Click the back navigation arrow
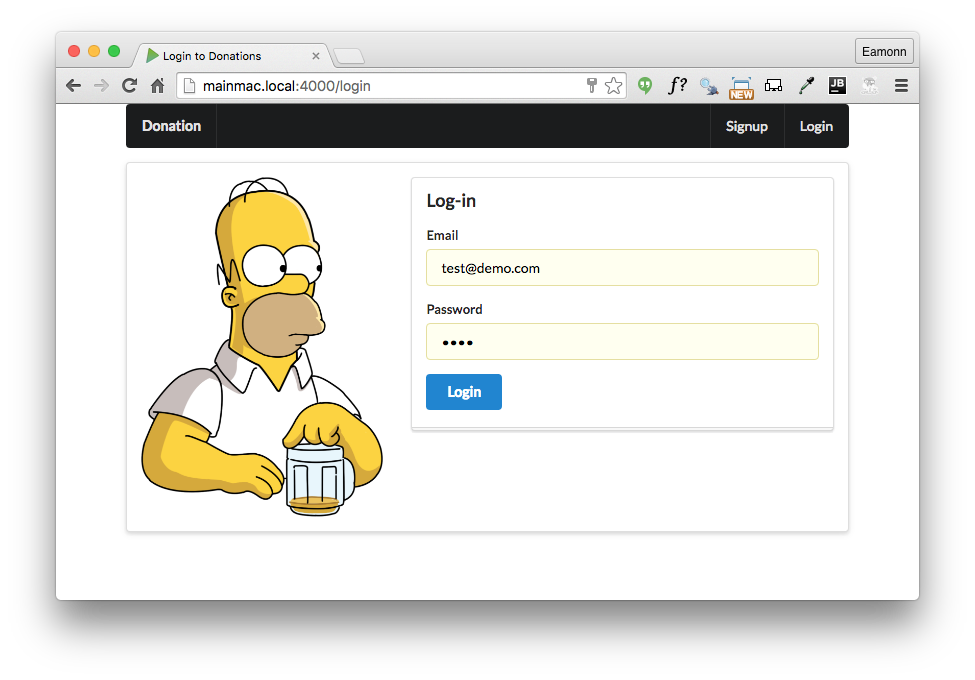975x680 pixels. [x=73, y=86]
